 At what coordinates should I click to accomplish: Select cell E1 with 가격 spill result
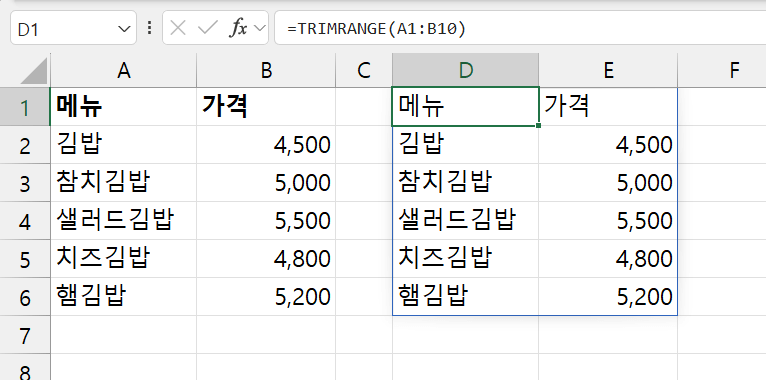[608, 107]
